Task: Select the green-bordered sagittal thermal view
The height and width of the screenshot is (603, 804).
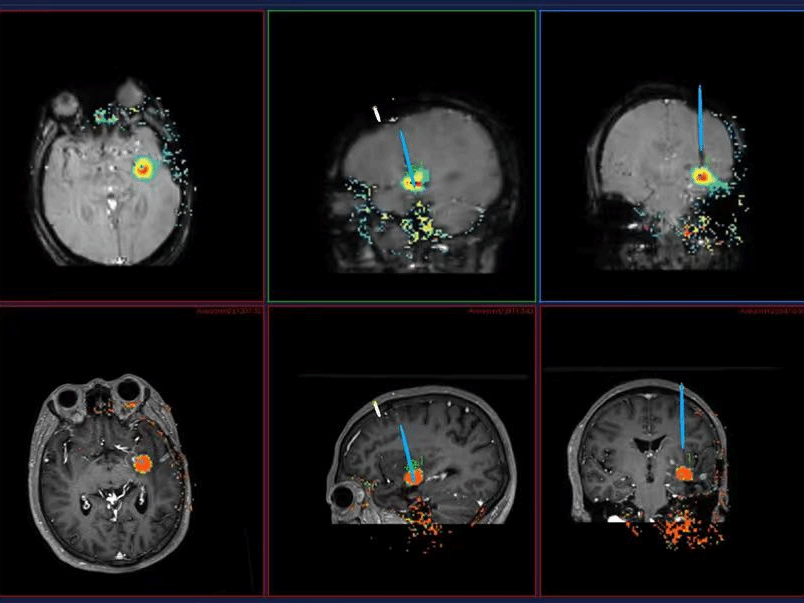Action: tap(402, 155)
